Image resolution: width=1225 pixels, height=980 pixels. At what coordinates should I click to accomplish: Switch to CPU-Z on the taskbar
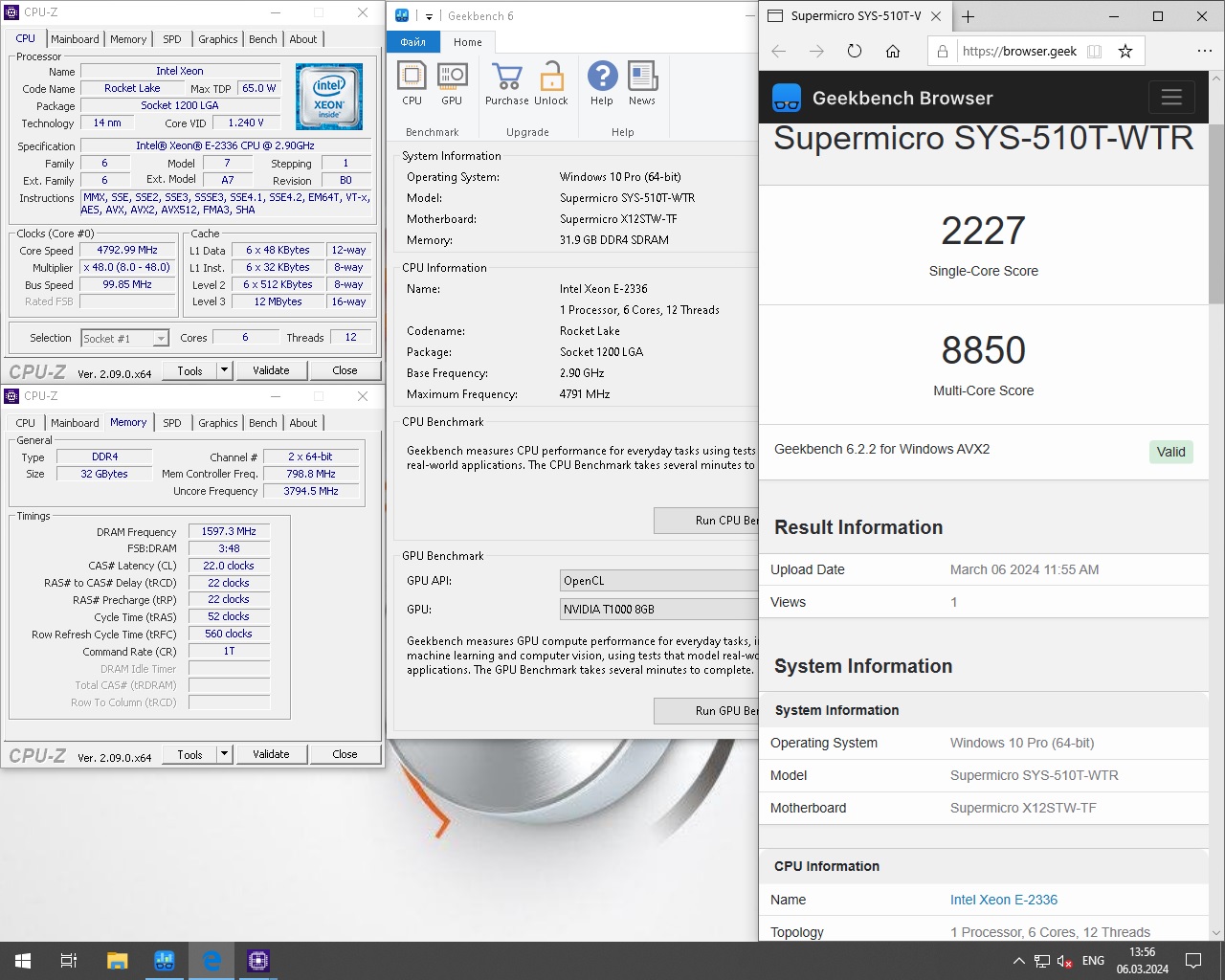tap(258, 961)
